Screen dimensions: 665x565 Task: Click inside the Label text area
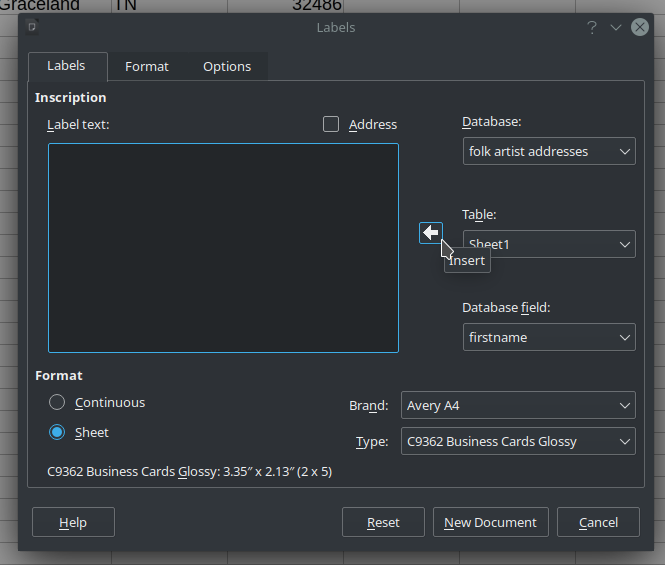click(x=223, y=248)
